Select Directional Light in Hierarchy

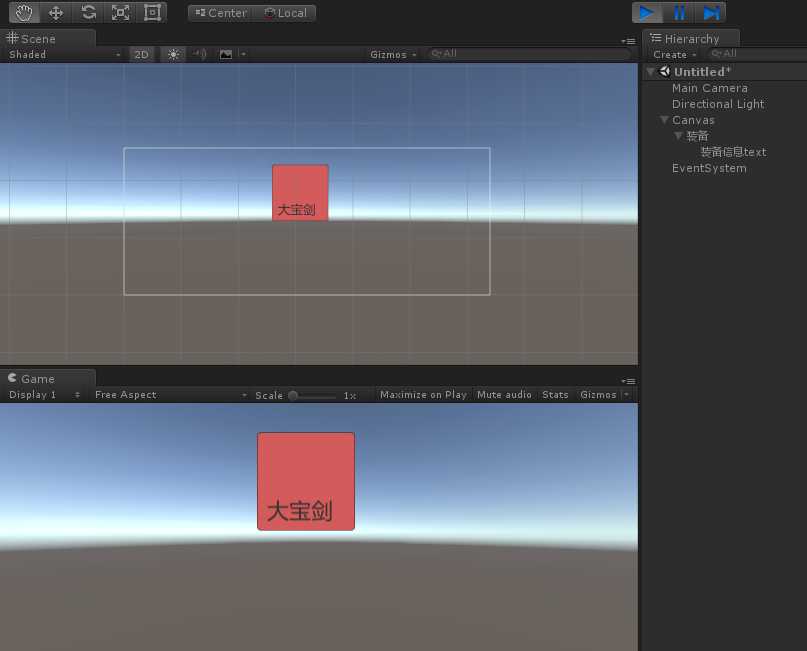[x=718, y=104]
